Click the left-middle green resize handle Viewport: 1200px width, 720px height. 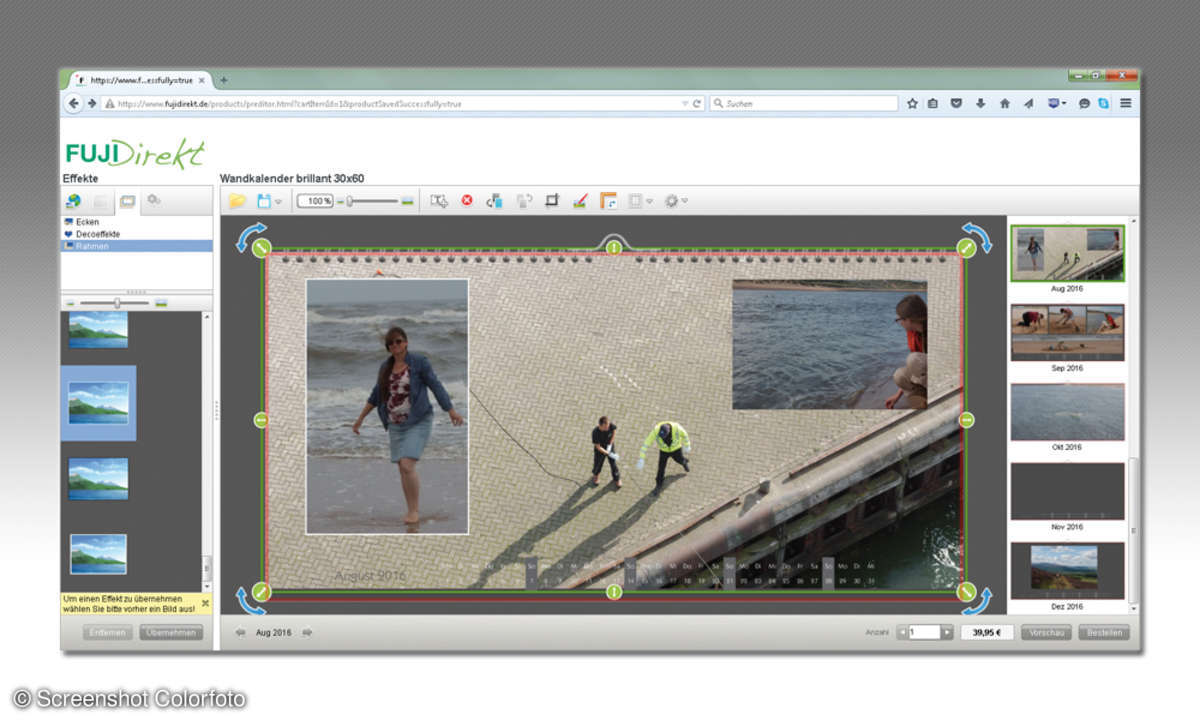click(x=261, y=420)
